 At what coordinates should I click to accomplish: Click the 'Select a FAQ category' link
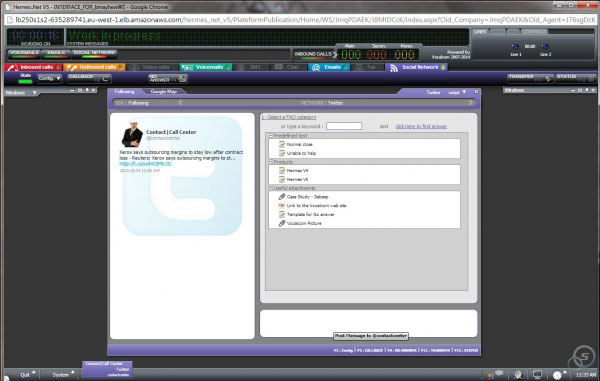pos(290,117)
